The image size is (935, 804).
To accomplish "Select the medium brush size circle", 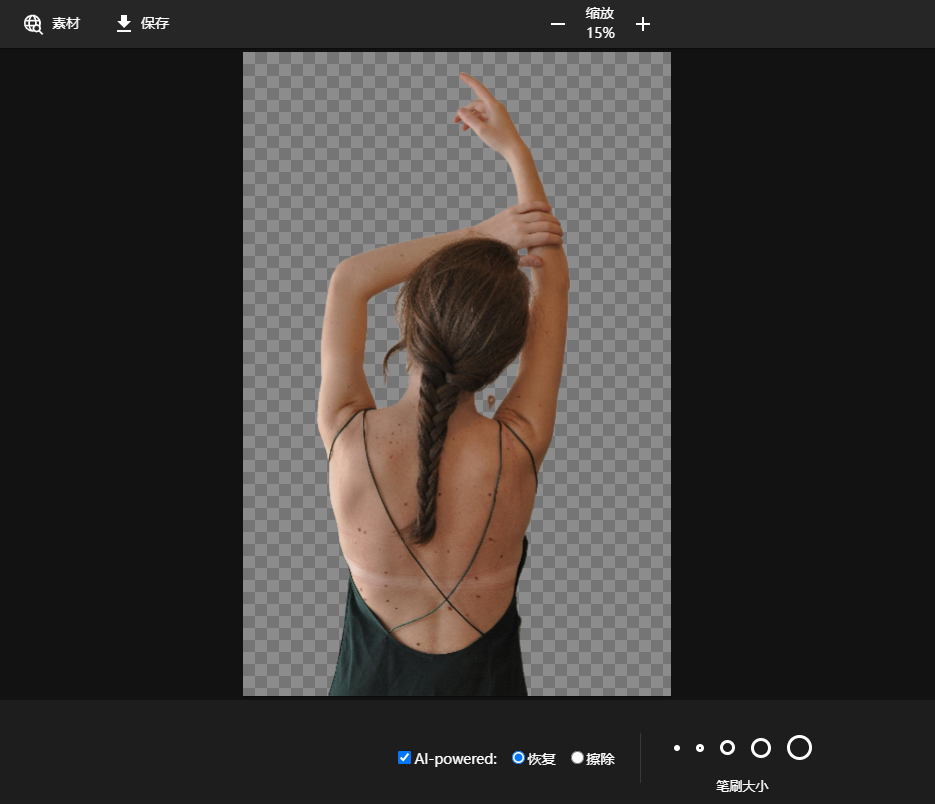I will 727,747.
